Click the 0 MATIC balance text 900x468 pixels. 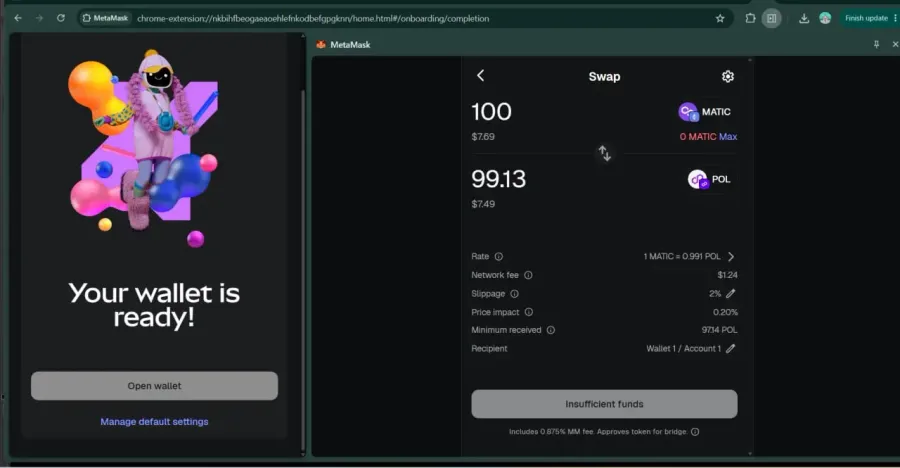tap(698, 137)
